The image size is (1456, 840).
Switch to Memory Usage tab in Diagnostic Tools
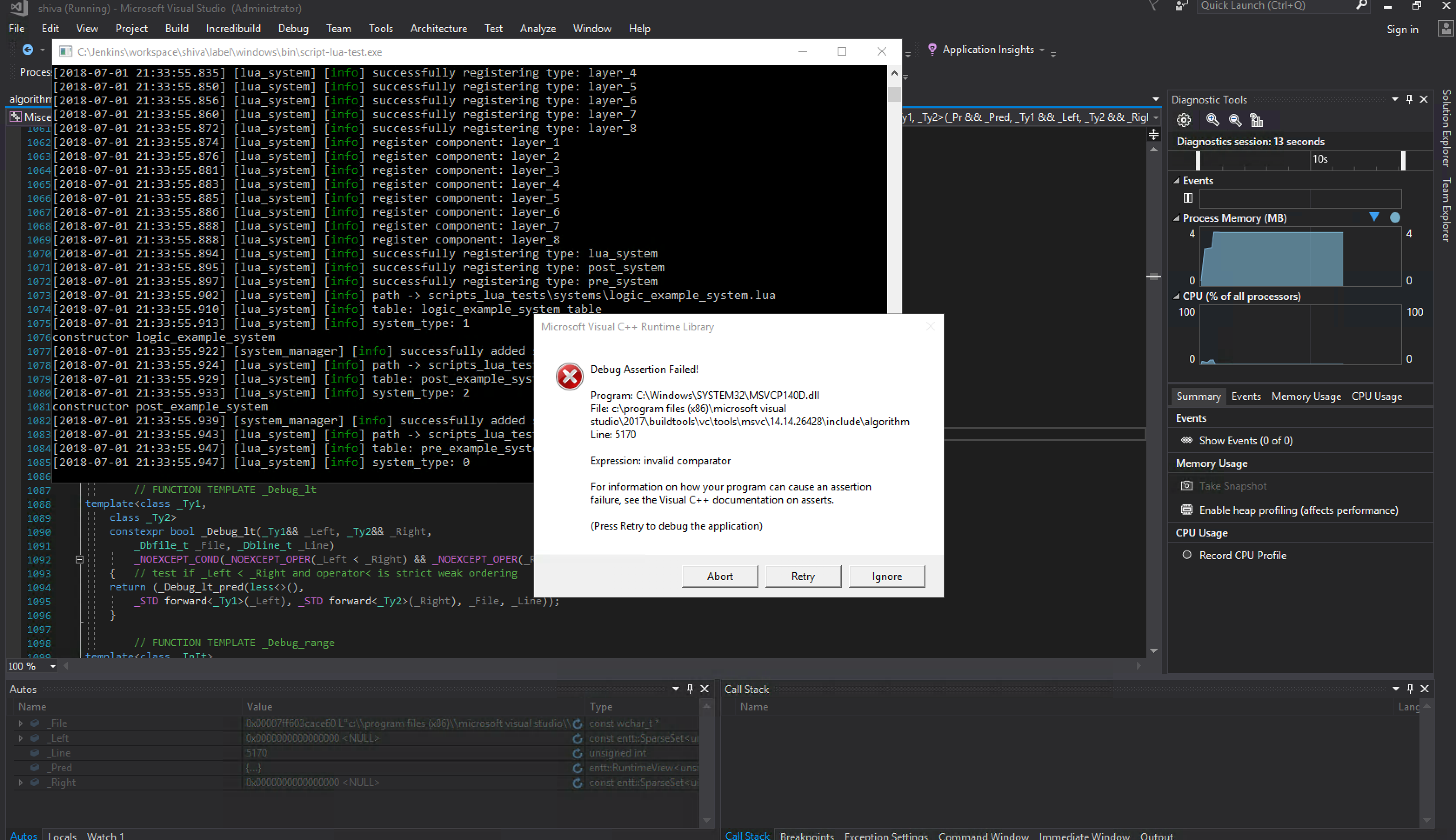[1306, 397]
